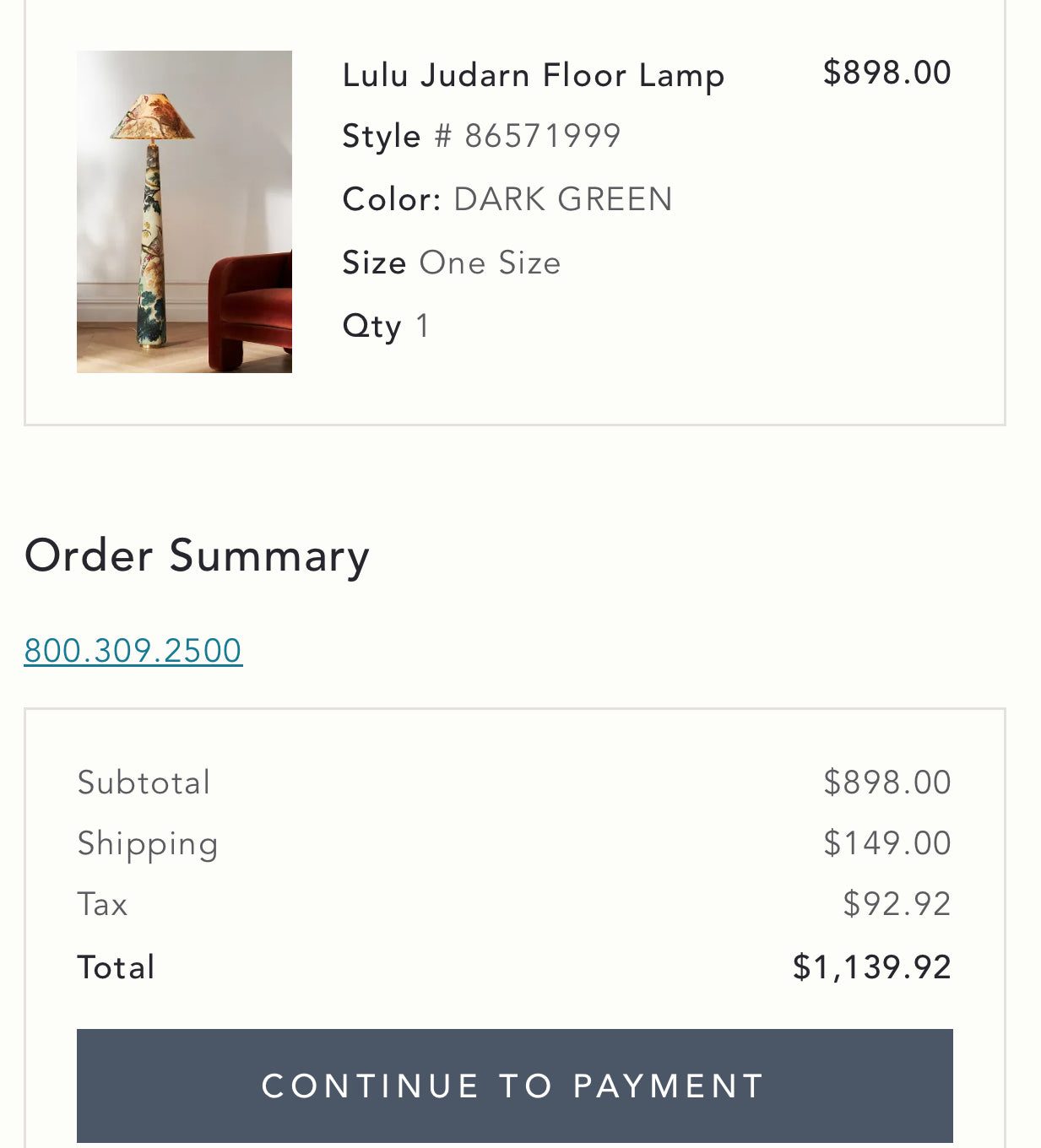The height and width of the screenshot is (1148, 1041).
Task: Click the Shipping label
Action: point(148,843)
